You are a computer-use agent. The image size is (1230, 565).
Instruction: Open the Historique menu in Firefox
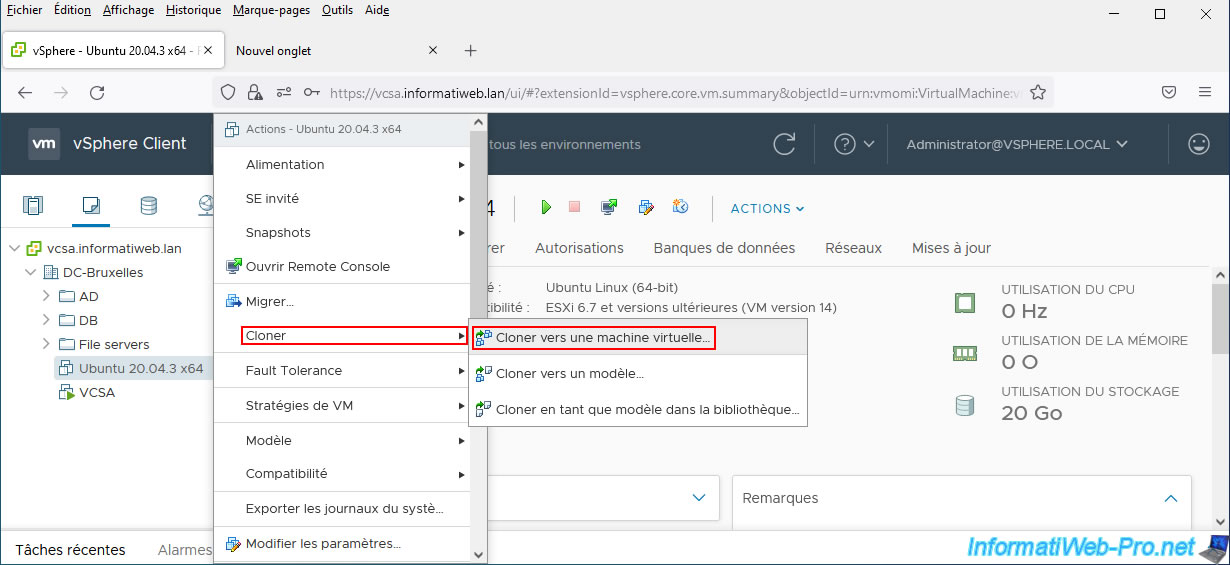click(193, 10)
